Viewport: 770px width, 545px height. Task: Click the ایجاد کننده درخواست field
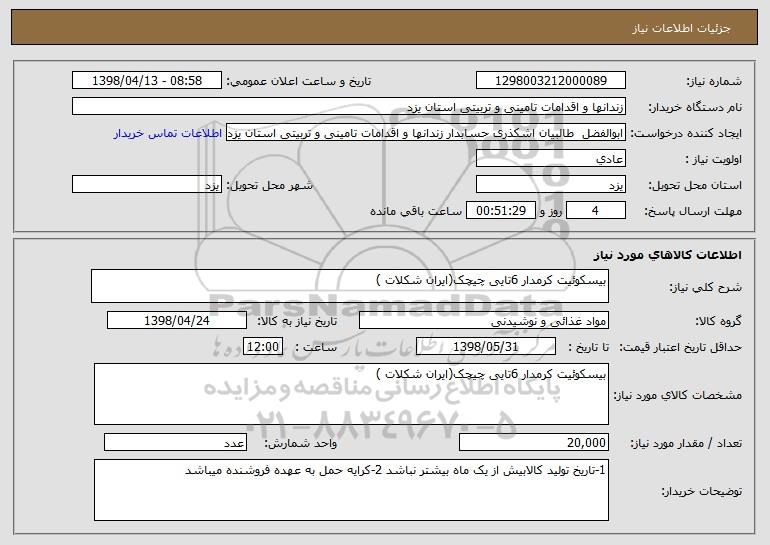(426, 133)
